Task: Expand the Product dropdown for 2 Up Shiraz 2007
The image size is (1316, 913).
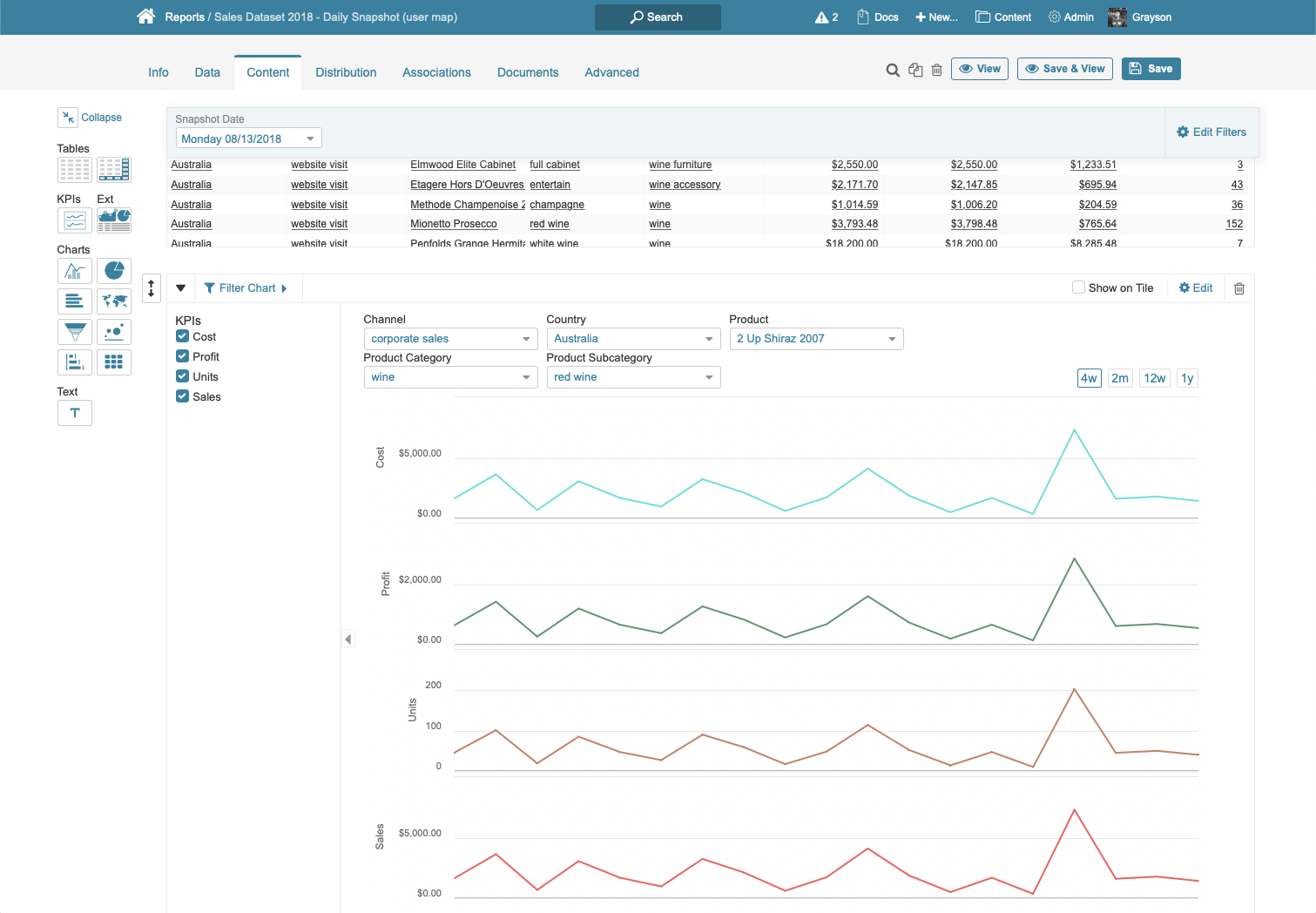Action: click(816, 339)
